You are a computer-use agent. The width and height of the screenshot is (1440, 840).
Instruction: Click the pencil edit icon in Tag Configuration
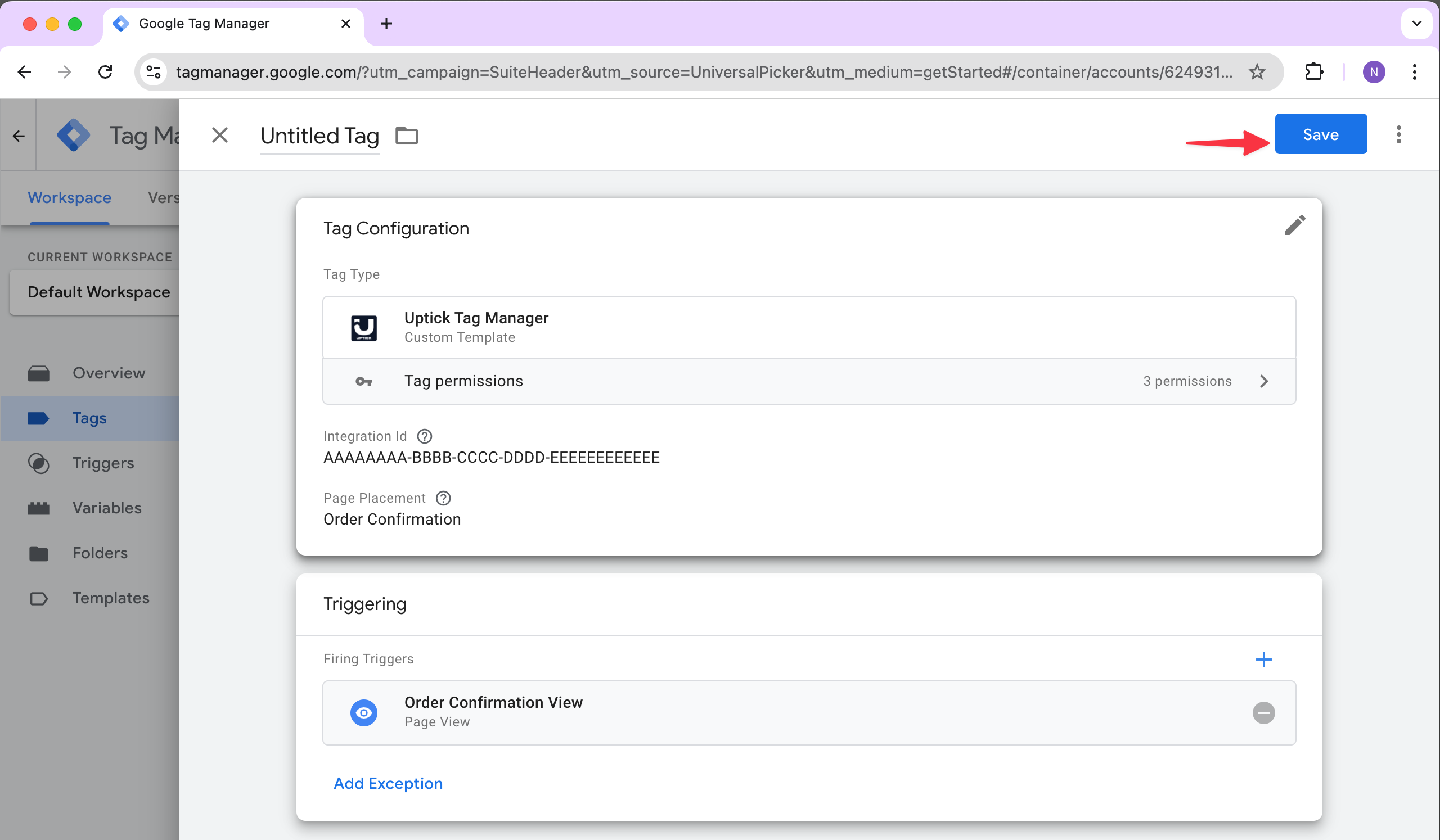(1294, 225)
